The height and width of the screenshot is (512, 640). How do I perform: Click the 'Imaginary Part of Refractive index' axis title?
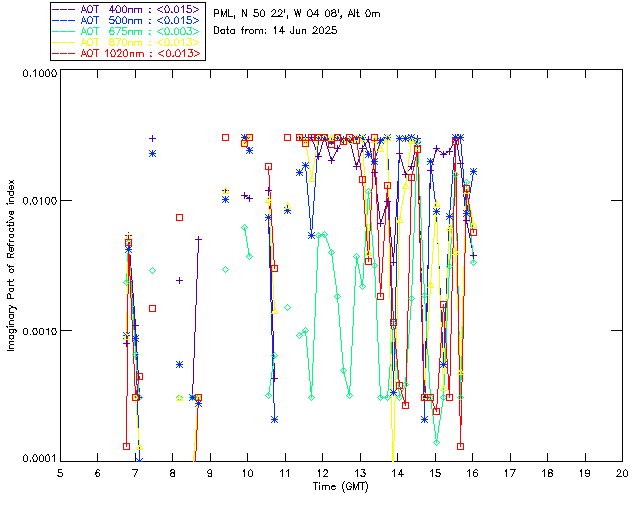11,265
